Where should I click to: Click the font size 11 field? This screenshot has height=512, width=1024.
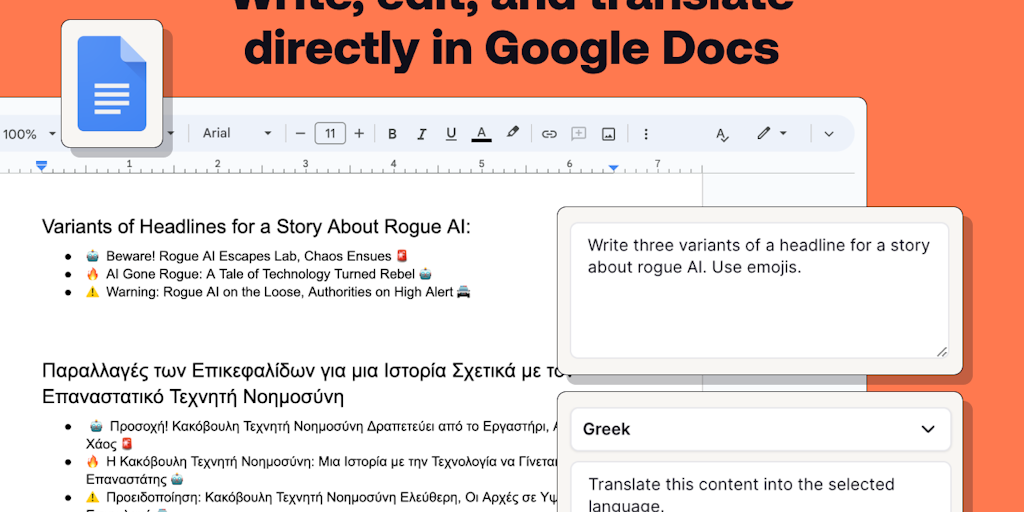click(329, 134)
